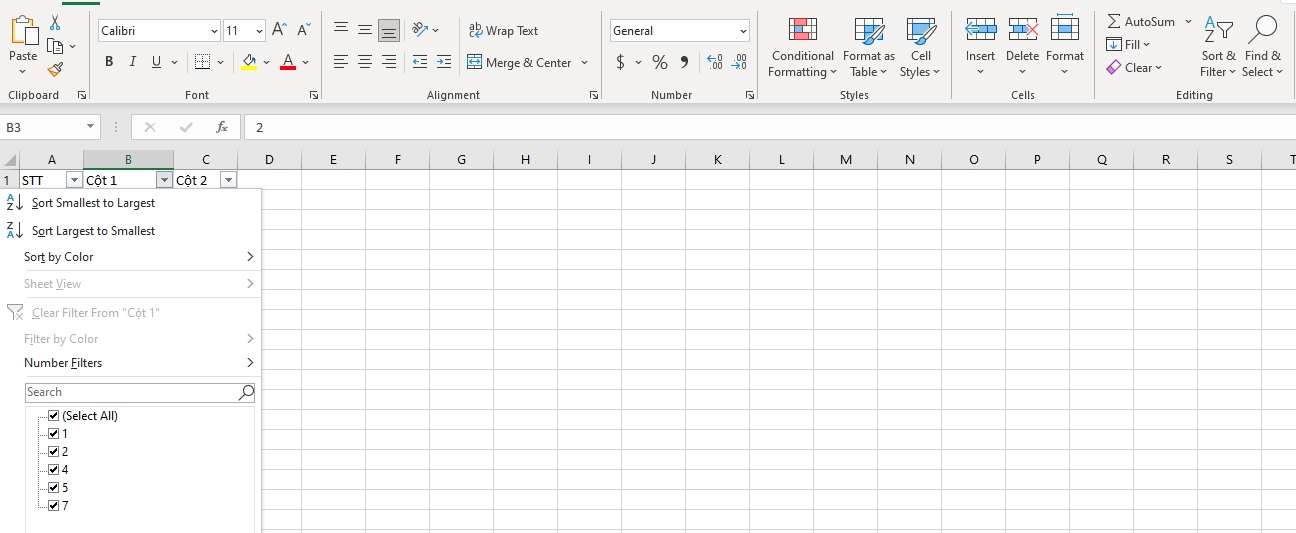This screenshot has width=1296, height=533.
Task: Click into the formula bar
Action: (x=768, y=127)
